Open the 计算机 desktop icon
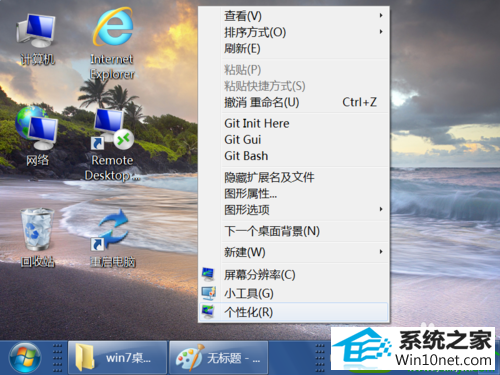 point(37,38)
